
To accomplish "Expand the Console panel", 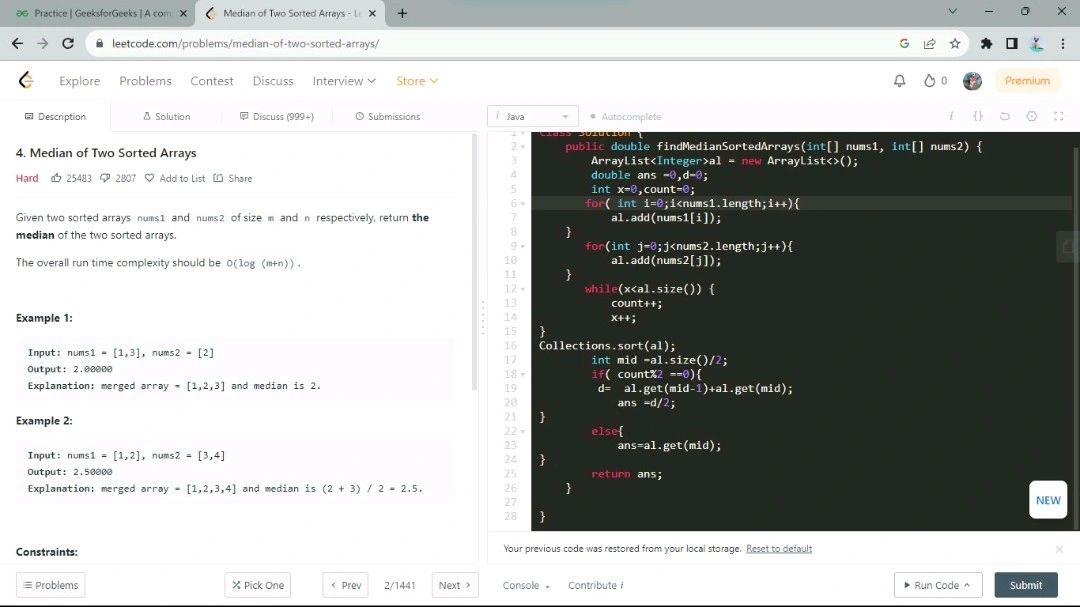I will [526, 585].
